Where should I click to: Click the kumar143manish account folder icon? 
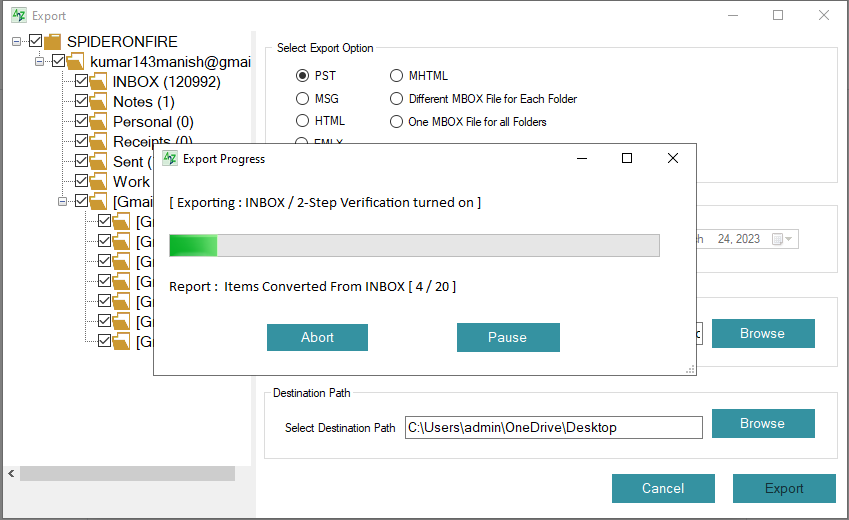click(x=77, y=62)
